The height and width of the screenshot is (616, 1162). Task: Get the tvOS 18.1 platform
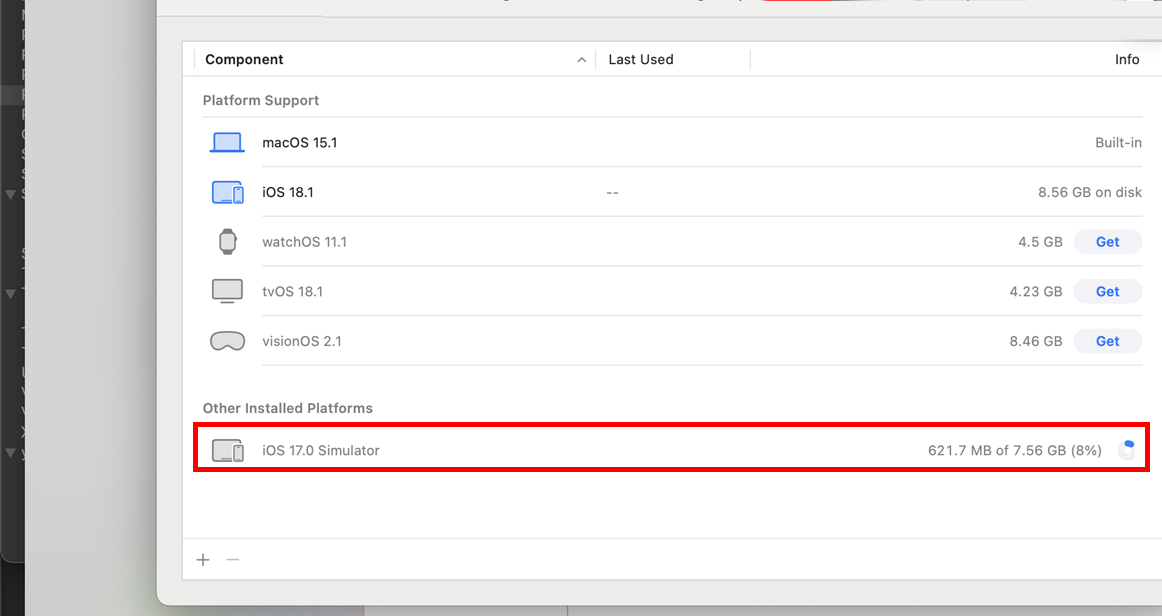click(1107, 291)
